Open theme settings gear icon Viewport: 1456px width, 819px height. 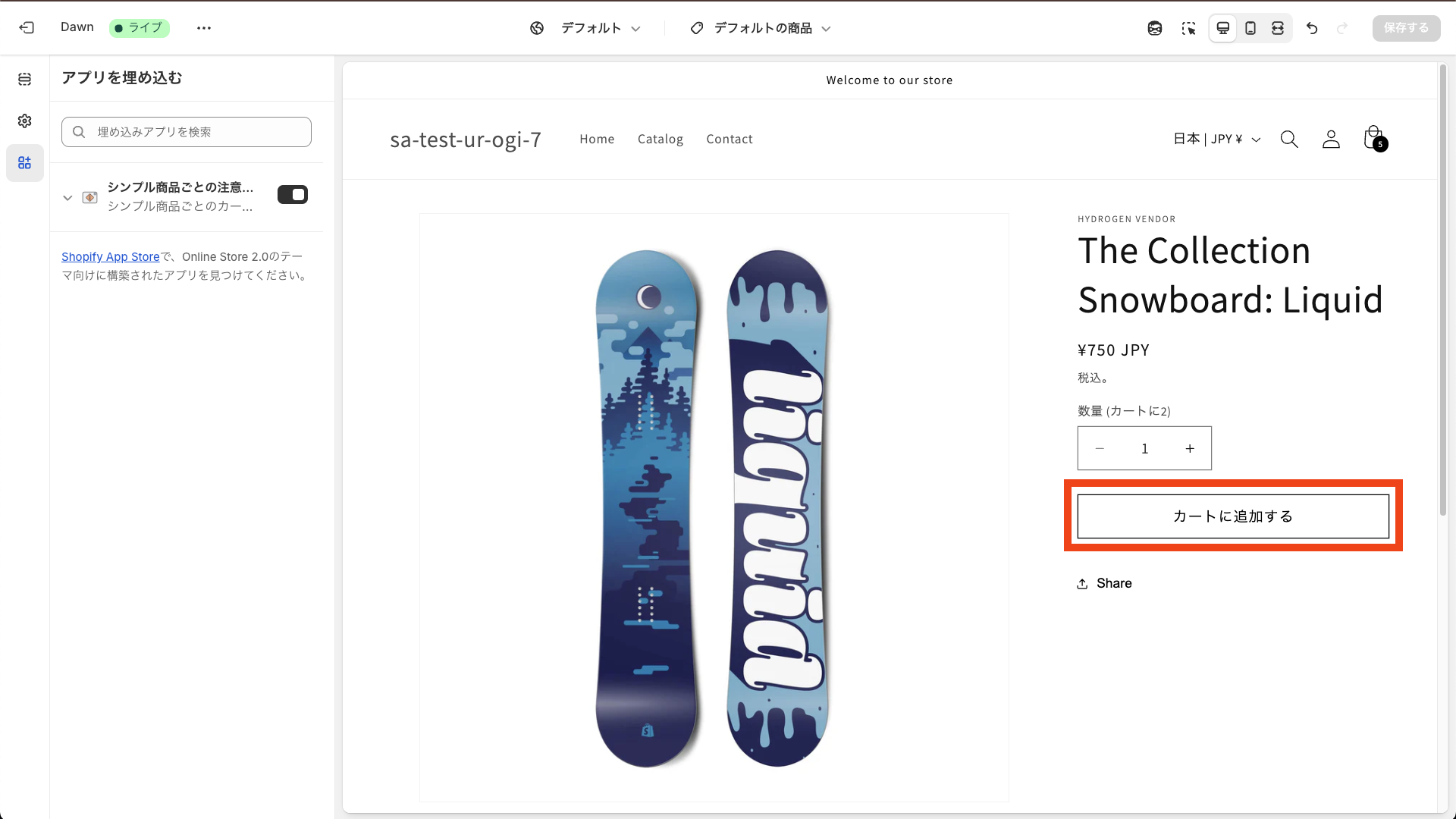tap(25, 121)
